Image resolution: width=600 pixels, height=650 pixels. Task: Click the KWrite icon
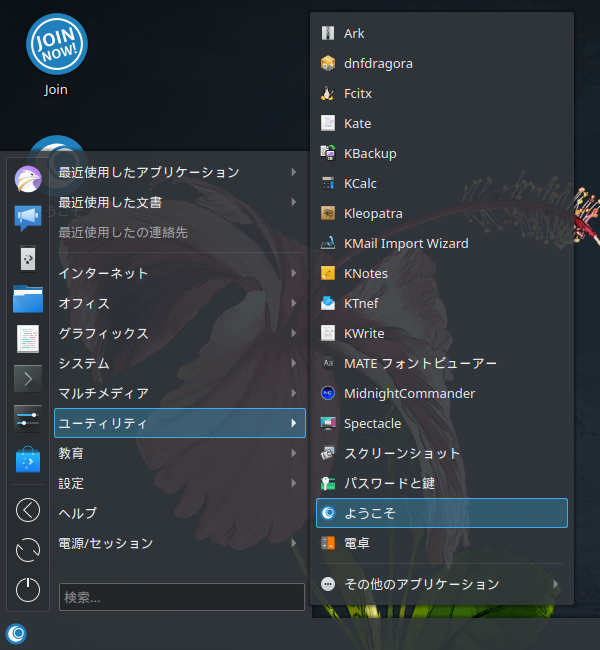click(x=328, y=333)
